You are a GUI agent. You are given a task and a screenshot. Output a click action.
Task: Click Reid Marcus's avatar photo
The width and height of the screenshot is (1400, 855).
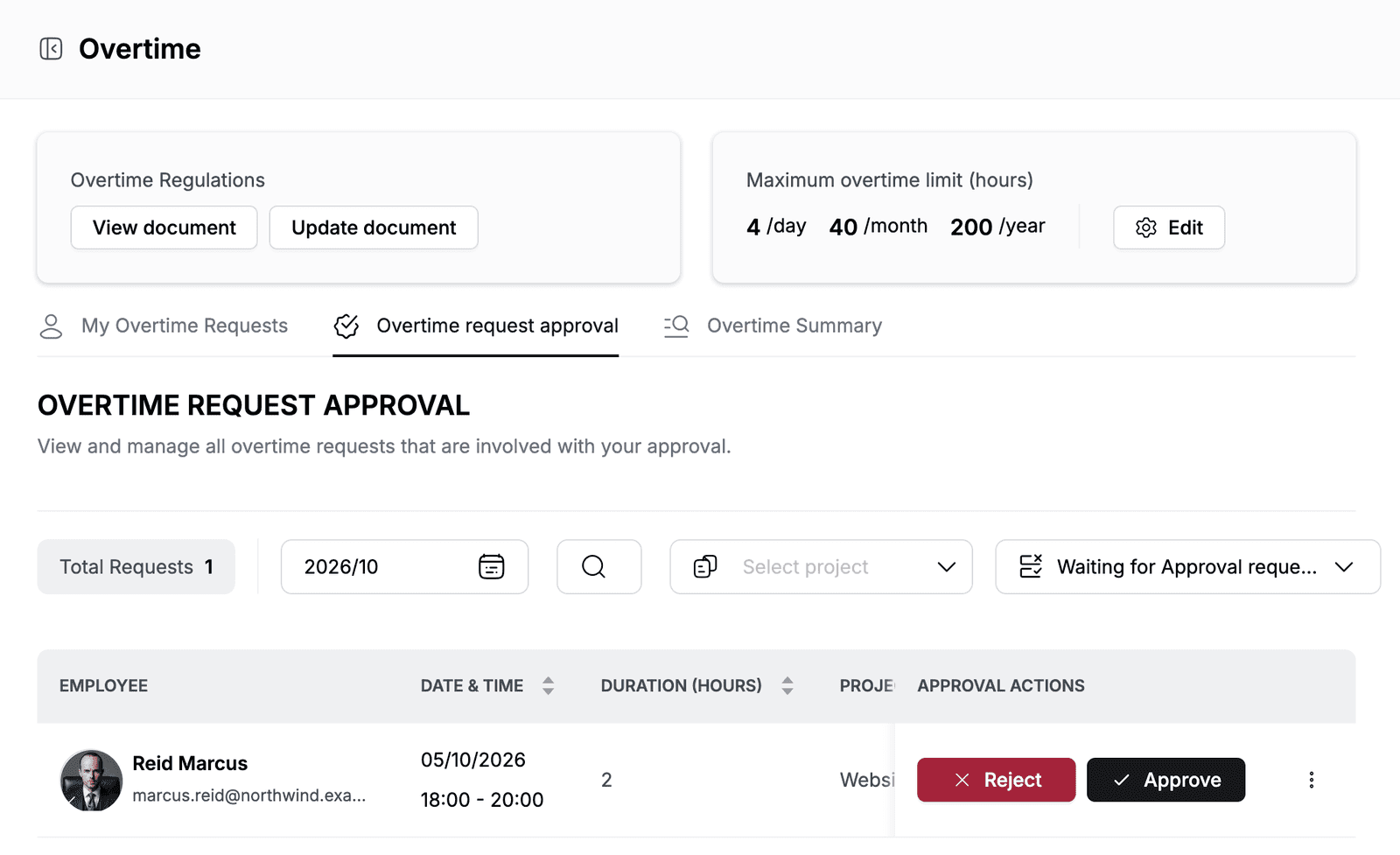click(91, 780)
